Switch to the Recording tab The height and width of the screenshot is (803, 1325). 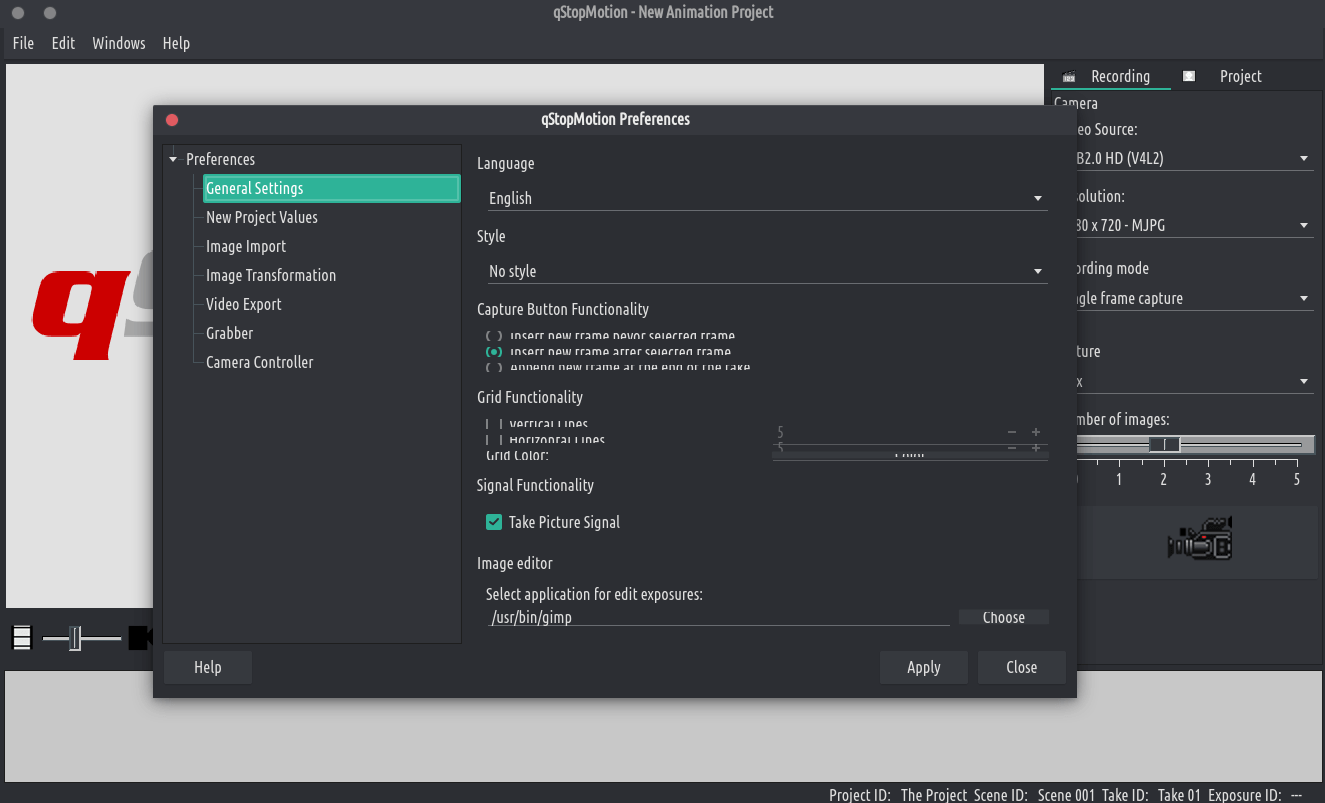[1111, 76]
